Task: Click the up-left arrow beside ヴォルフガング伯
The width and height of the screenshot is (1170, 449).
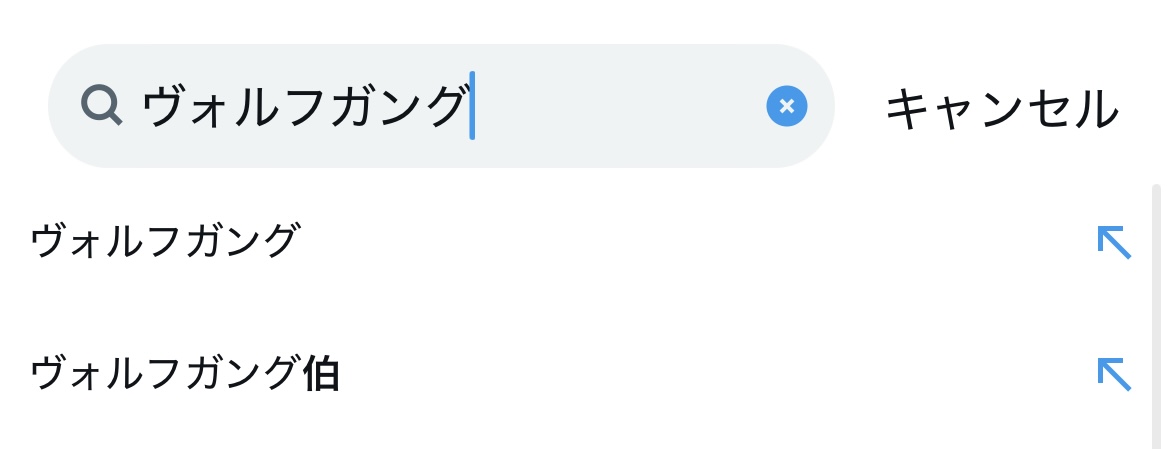Action: [x=1113, y=374]
